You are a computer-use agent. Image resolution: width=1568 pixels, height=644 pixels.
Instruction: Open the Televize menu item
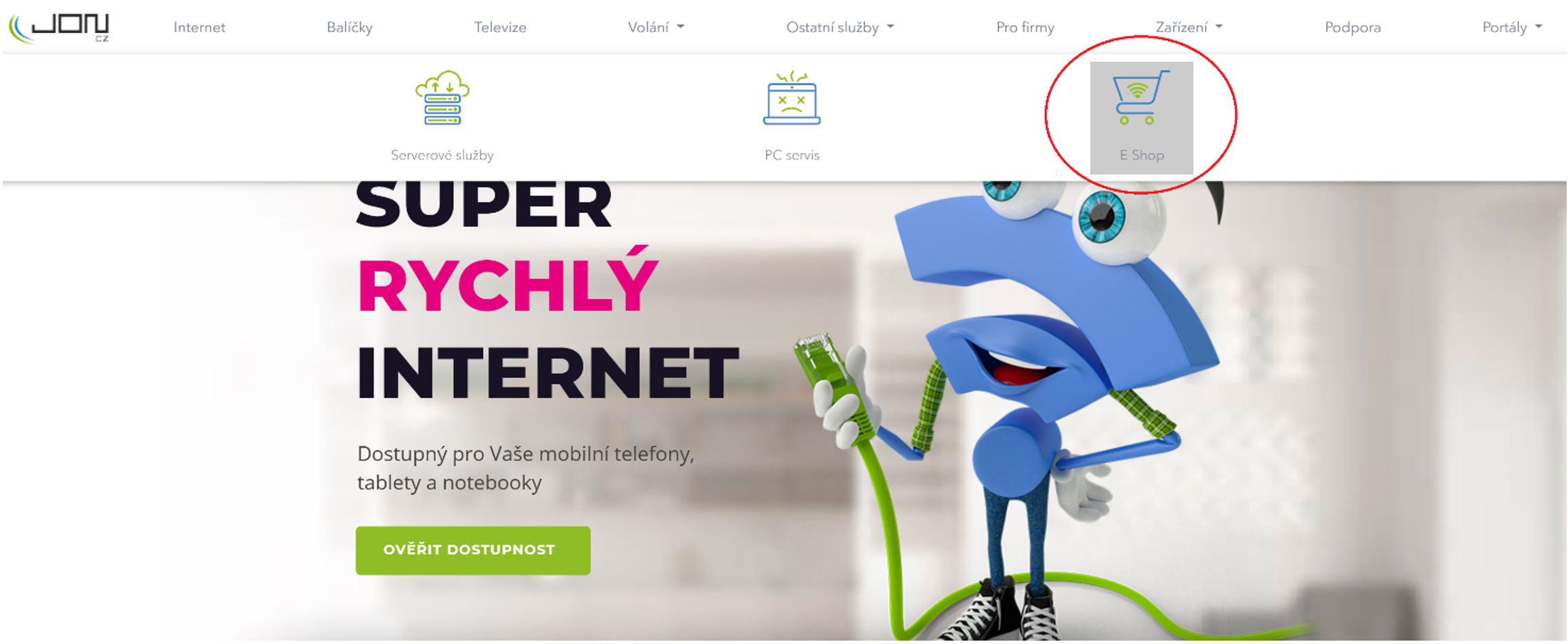pyautogui.click(x=500, y=28)
